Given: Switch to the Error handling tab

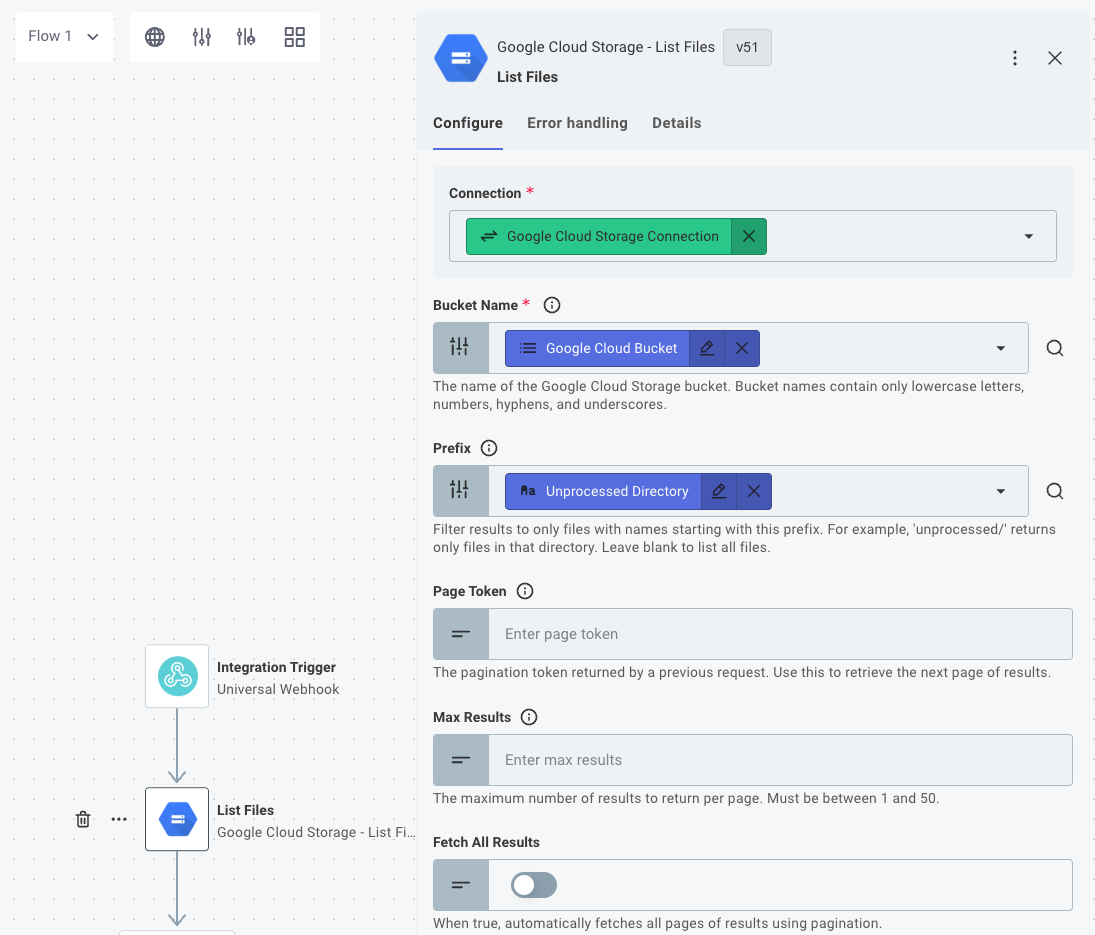Looking at the screenshot, I should click(x=577, y=123).
